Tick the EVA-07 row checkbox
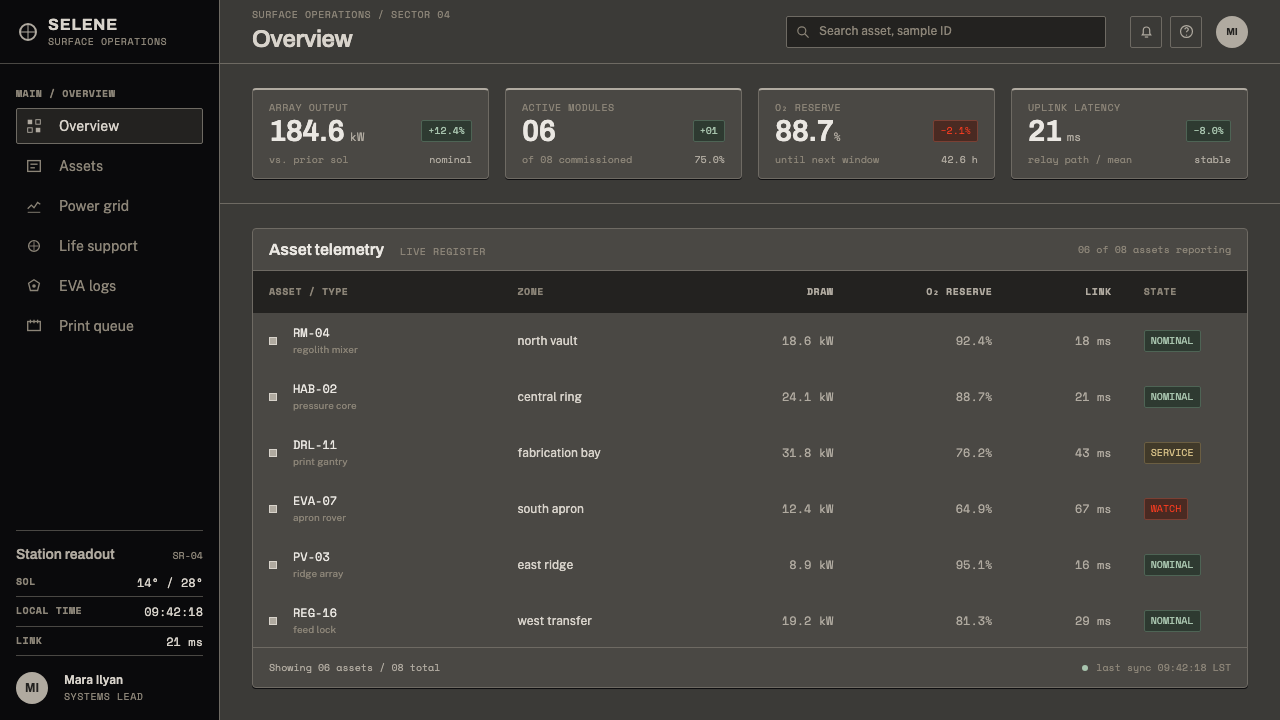The width and height of the screenshot is (1280, 720). pyautogui.click(x=273, y=509)
